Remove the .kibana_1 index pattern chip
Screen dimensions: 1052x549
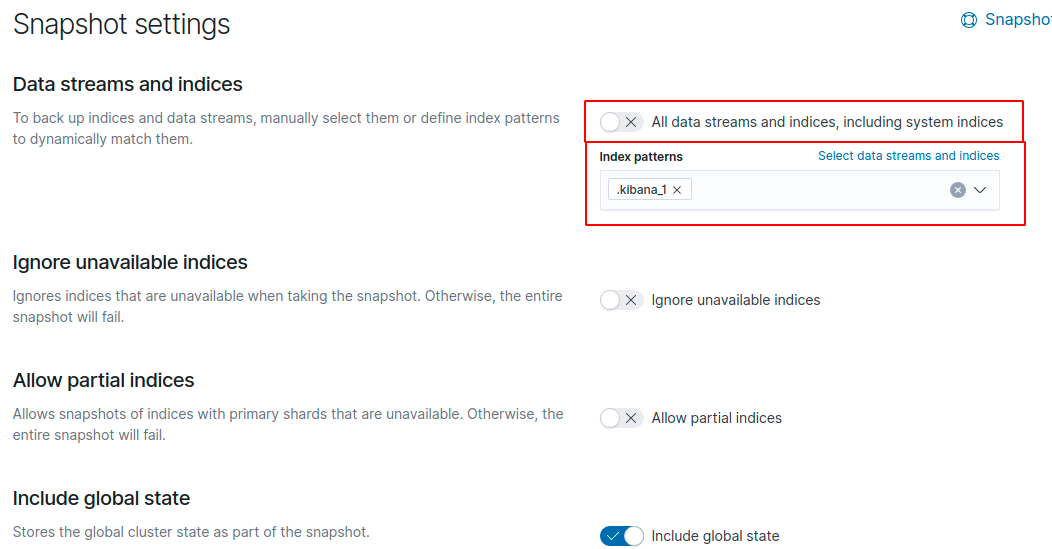677,190
